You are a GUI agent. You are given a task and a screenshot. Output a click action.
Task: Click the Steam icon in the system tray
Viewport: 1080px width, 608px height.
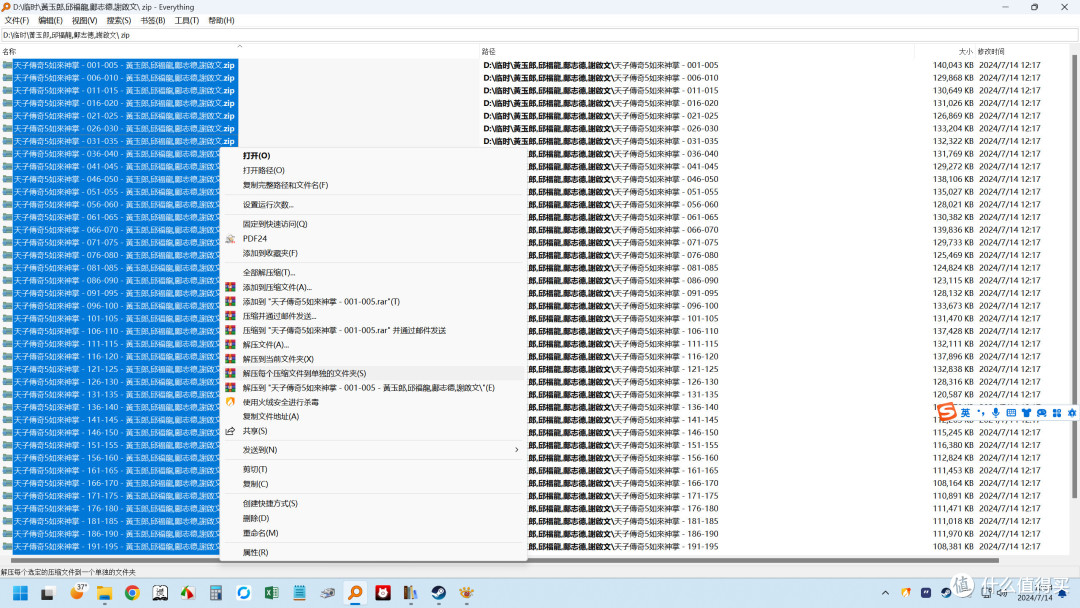(x=946, y=593)
